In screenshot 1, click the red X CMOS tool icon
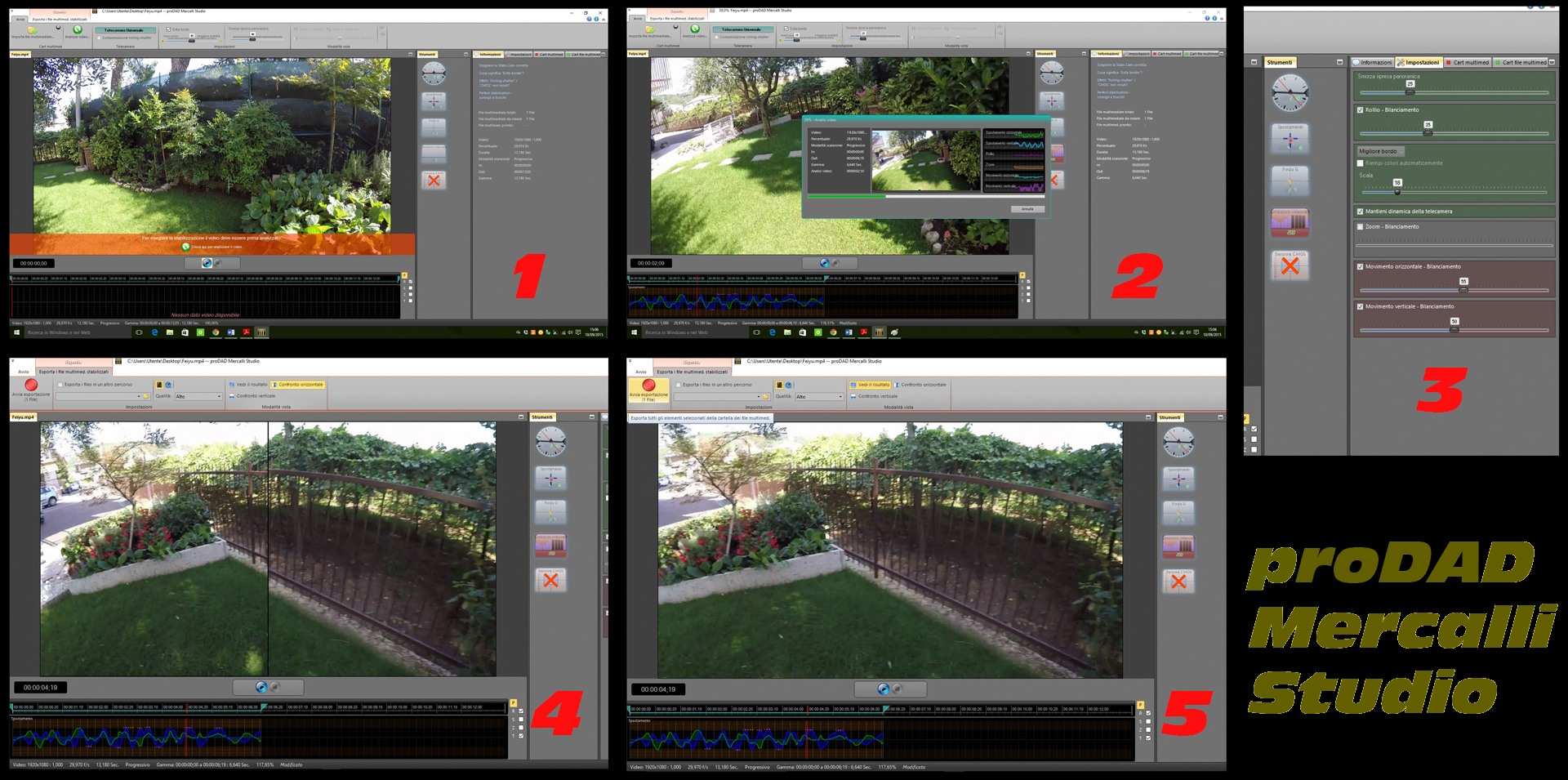 pos(434,181)
